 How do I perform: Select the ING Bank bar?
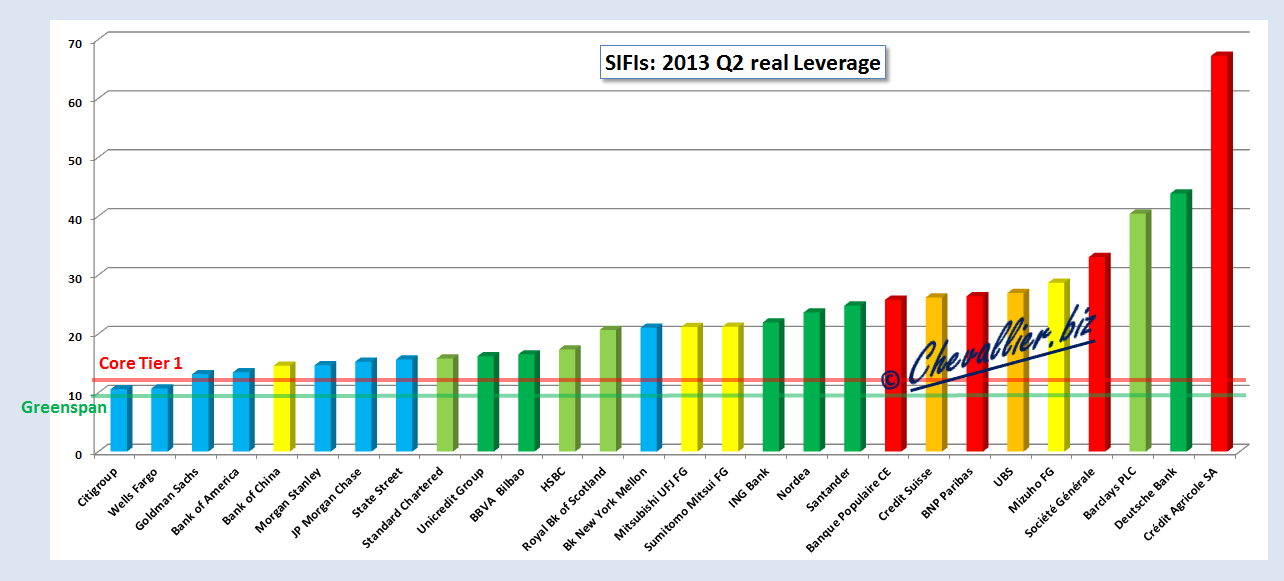coord(774,386)
